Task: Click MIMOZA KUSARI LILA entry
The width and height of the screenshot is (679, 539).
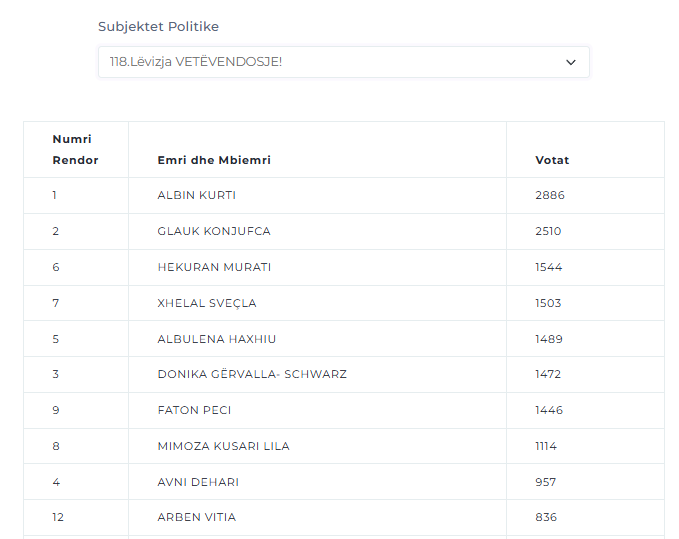Action: tap(223, 446)
